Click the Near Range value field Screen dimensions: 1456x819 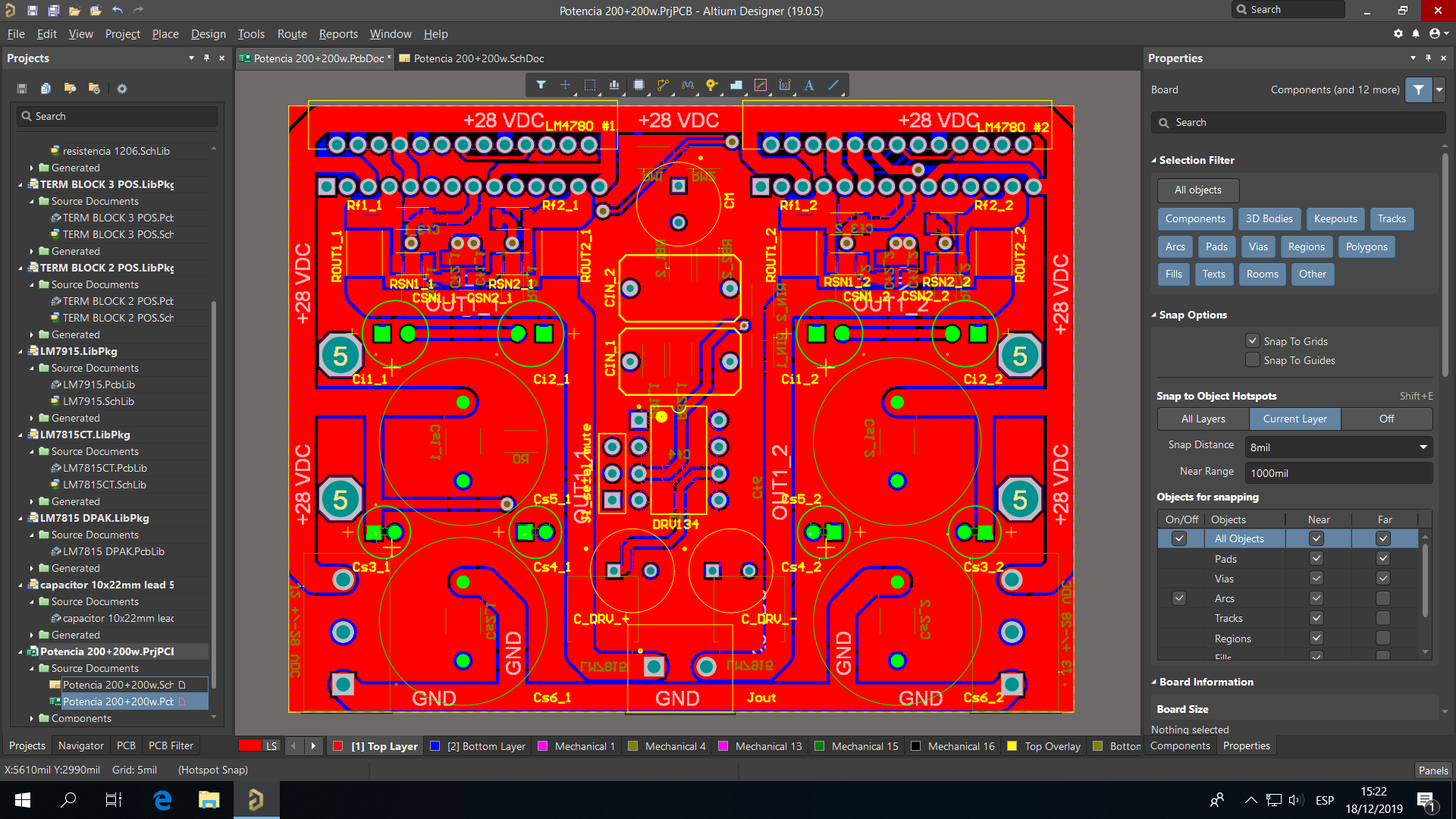(1338, 473)
